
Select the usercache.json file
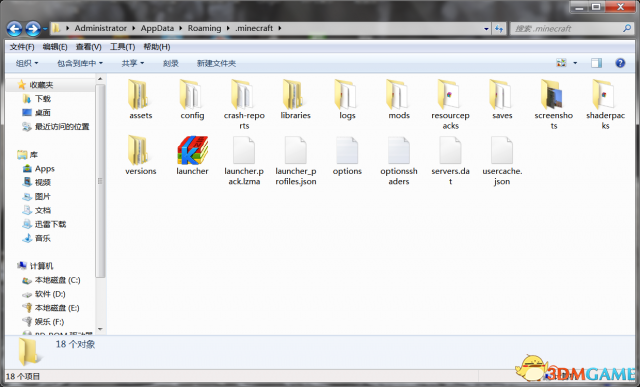tap(502, 160)
